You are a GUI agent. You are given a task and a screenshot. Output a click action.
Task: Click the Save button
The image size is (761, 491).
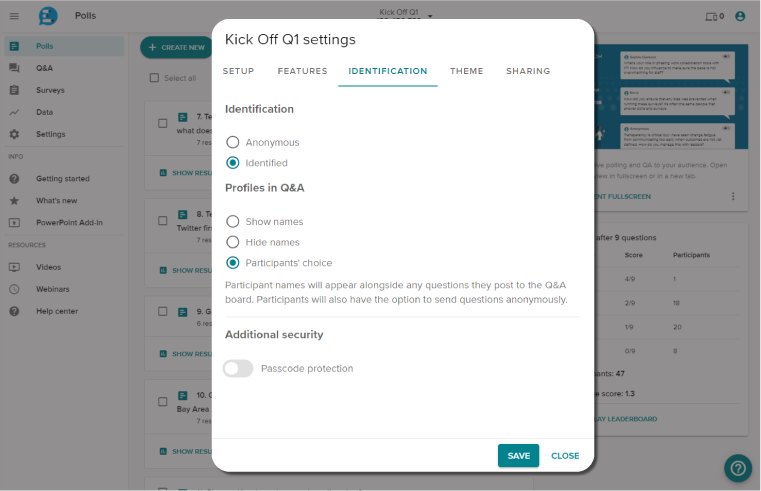[518, 455]
